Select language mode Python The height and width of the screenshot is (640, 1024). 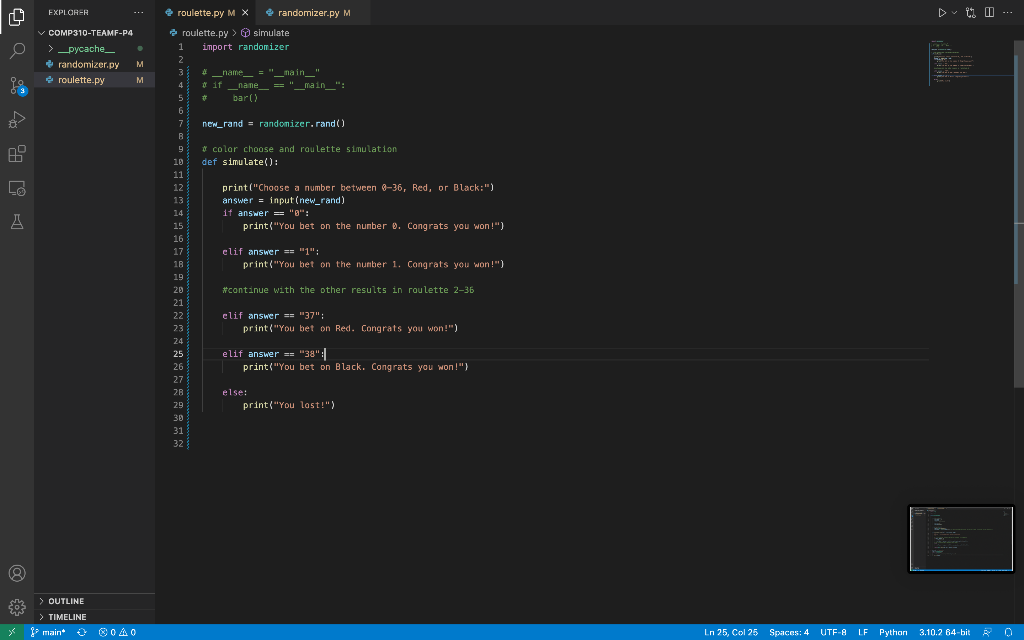893,632
